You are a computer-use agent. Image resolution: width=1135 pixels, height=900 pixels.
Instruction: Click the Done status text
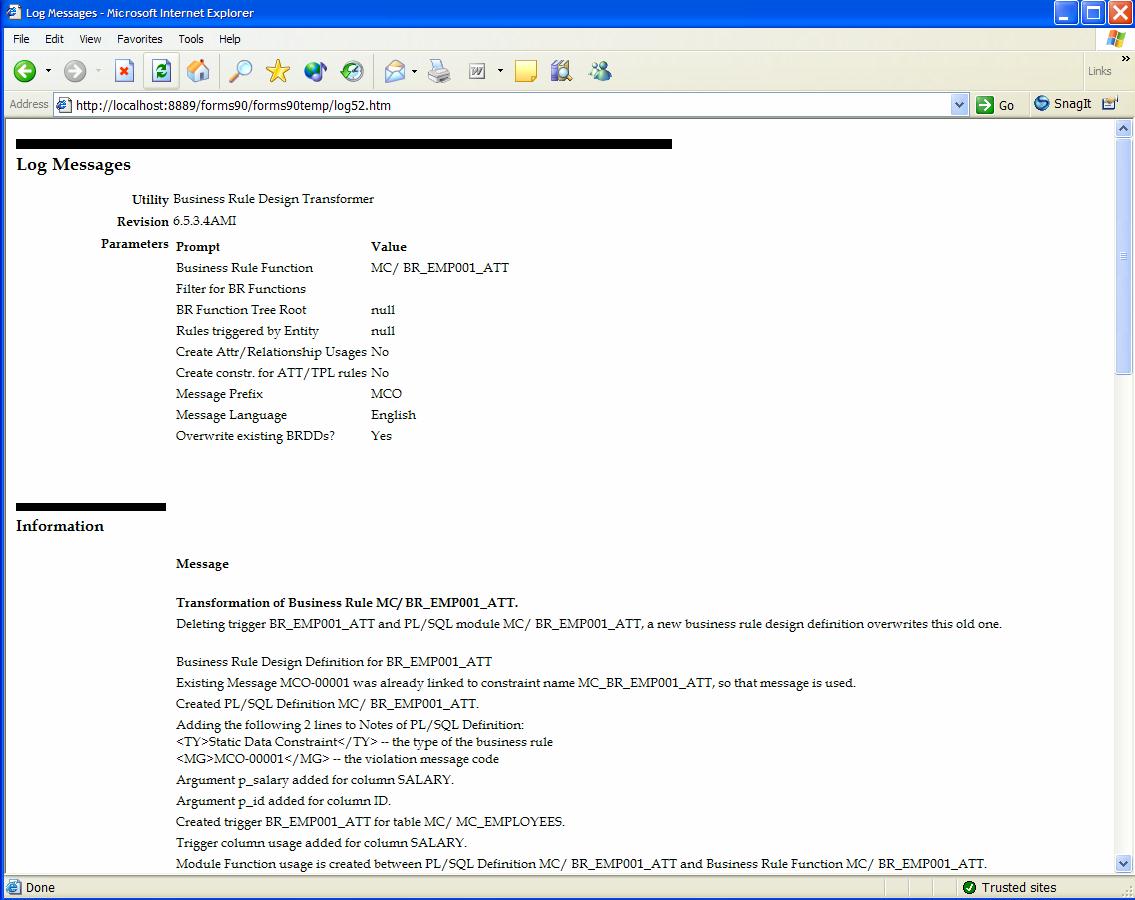41,888
